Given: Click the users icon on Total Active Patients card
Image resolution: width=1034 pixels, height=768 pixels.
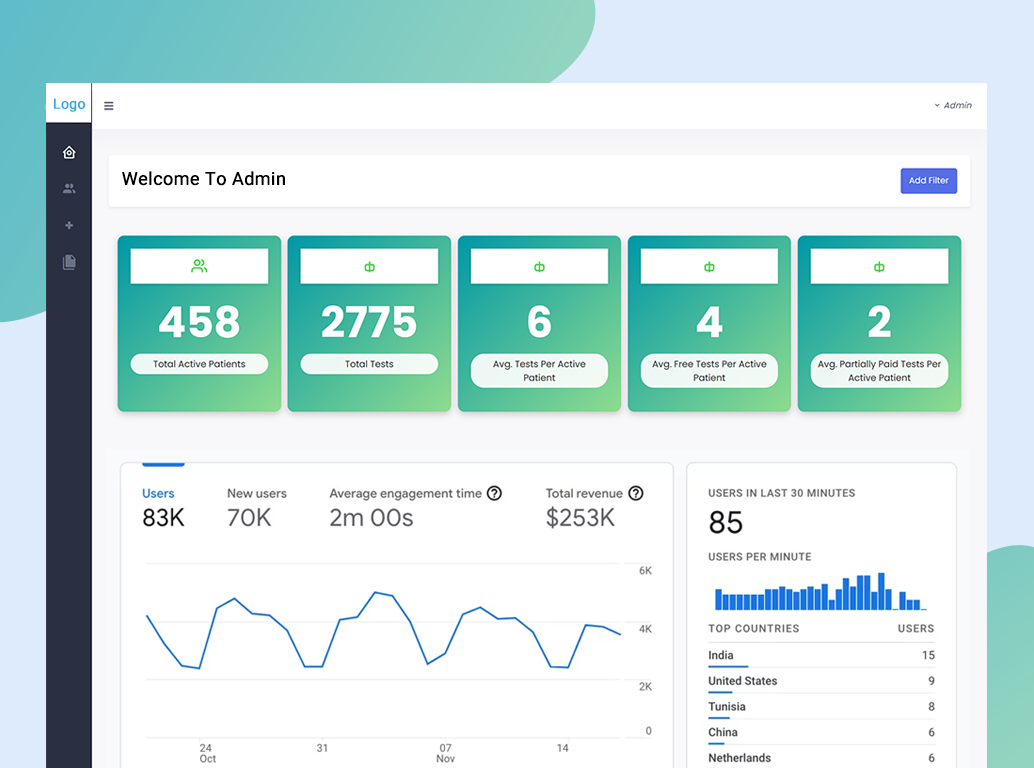Looking at the screenshot, I should [199, 266].
